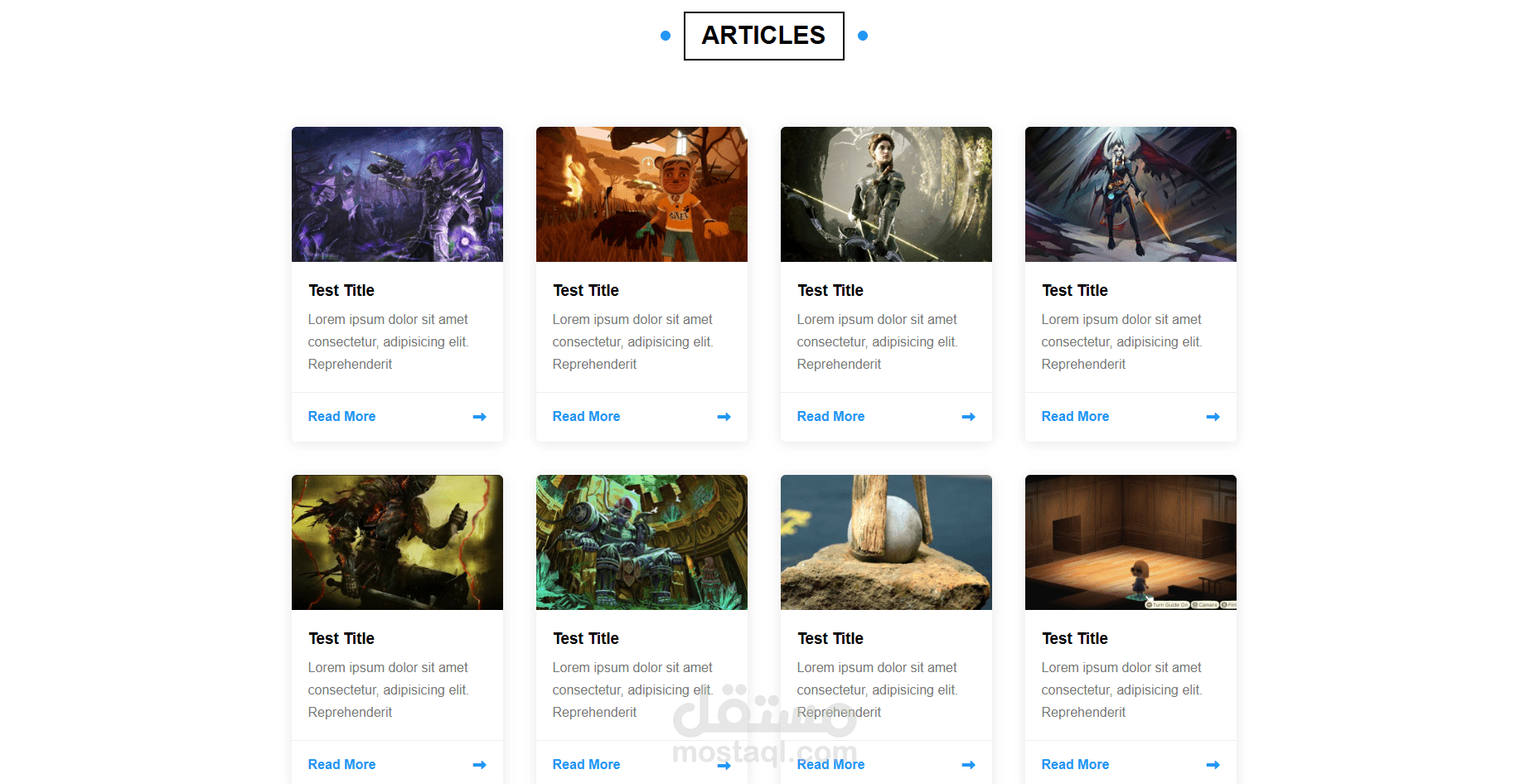Viewport: 1530px width, 784px height.
Task: Click Lorem ipsum description on stone hammer card
Action: (x=878, y=690)
